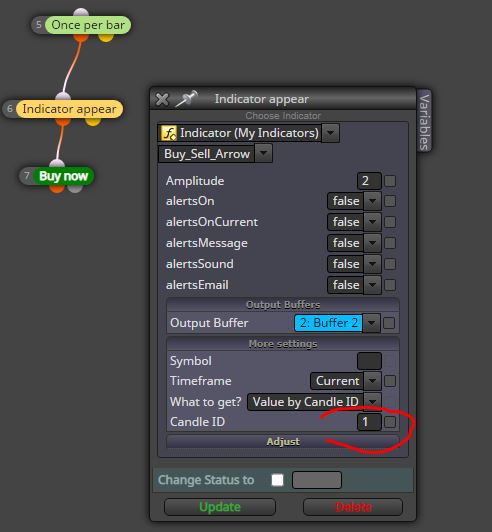
Task: Open the Variables side tab
Action: point(424,121)
